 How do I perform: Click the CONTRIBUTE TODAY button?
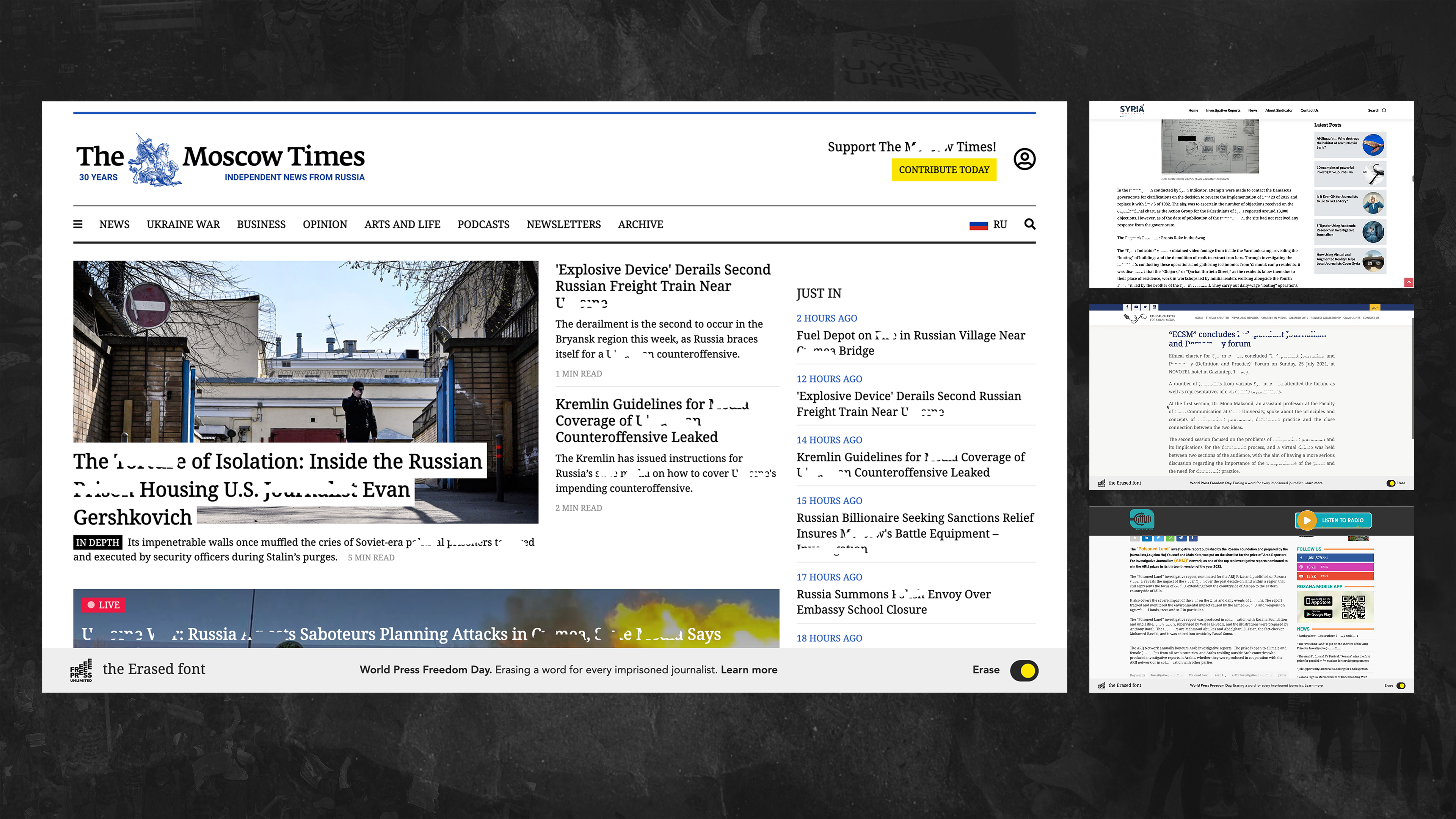[943, 169]
